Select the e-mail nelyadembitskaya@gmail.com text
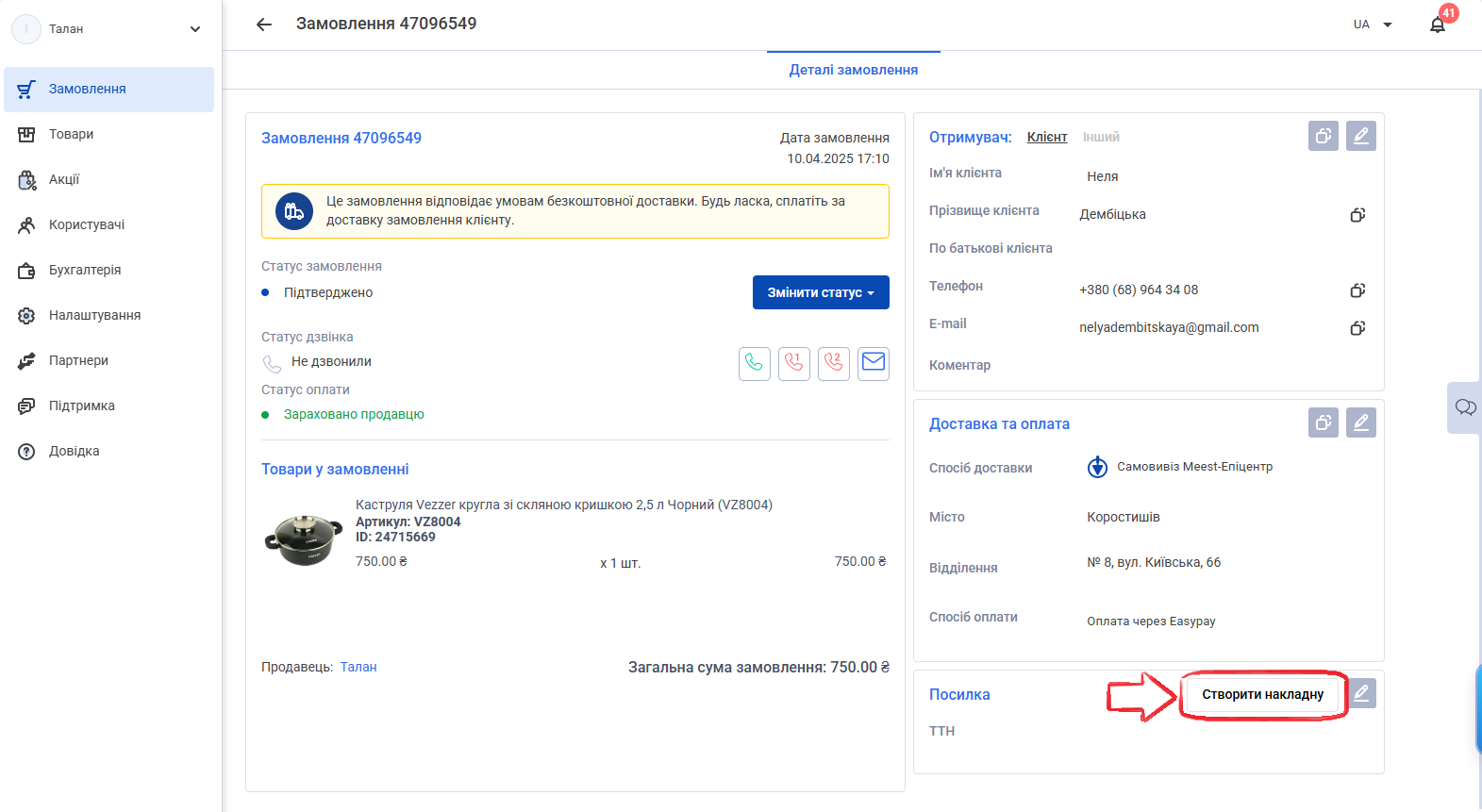Viewport: 1482px width, 812px height. [1169, 327]
